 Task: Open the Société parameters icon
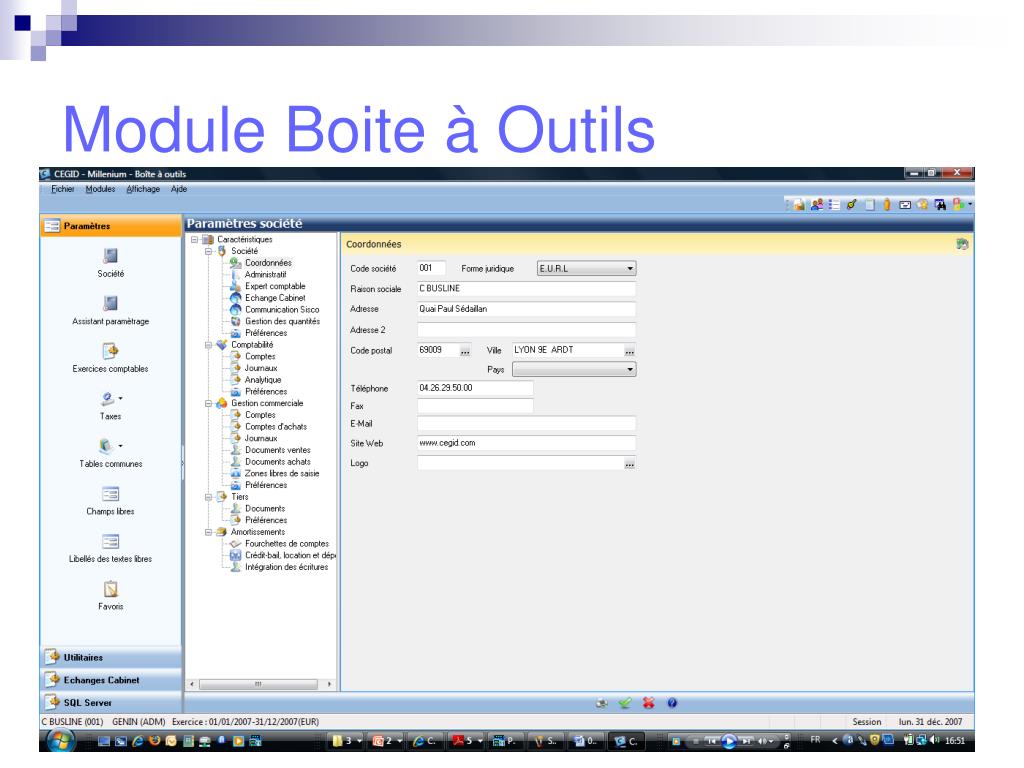pos(110,256)
